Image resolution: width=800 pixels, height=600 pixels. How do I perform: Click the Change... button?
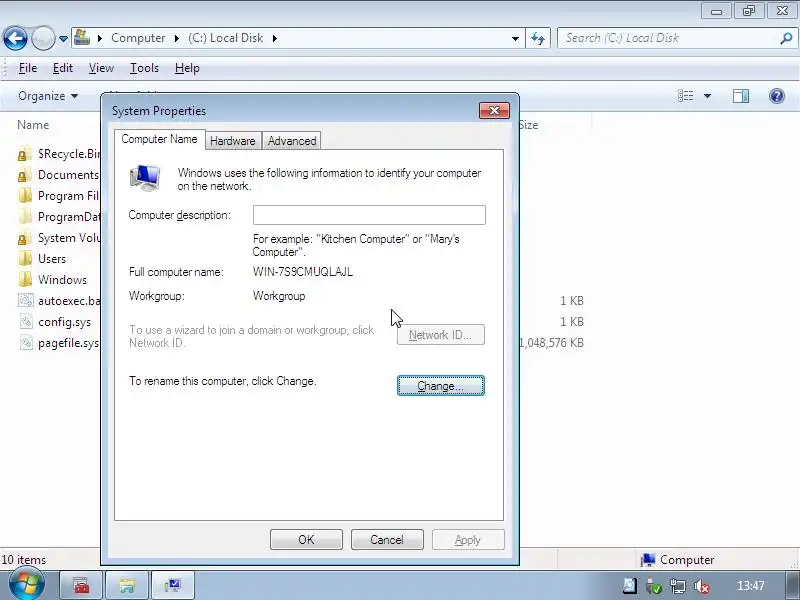[441, 386]
